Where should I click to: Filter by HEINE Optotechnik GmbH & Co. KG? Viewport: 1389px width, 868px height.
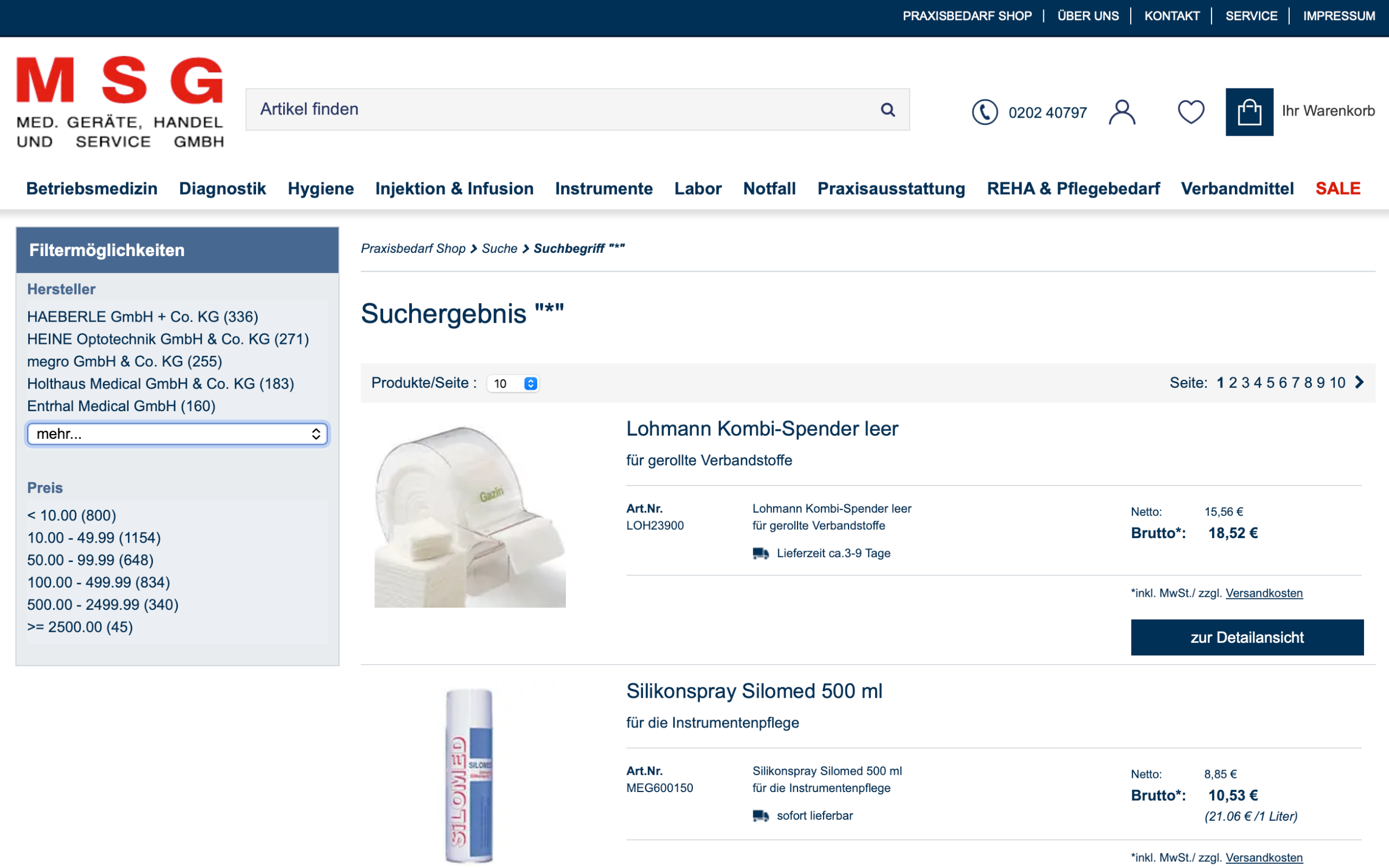(168, 339)
